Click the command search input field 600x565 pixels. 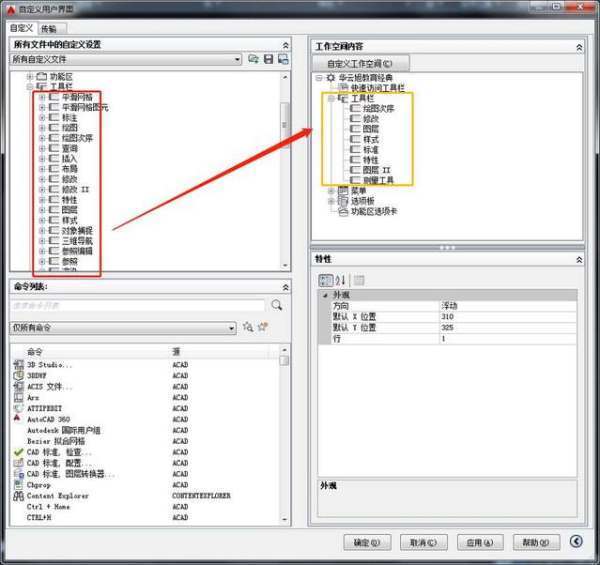[137, 305]
